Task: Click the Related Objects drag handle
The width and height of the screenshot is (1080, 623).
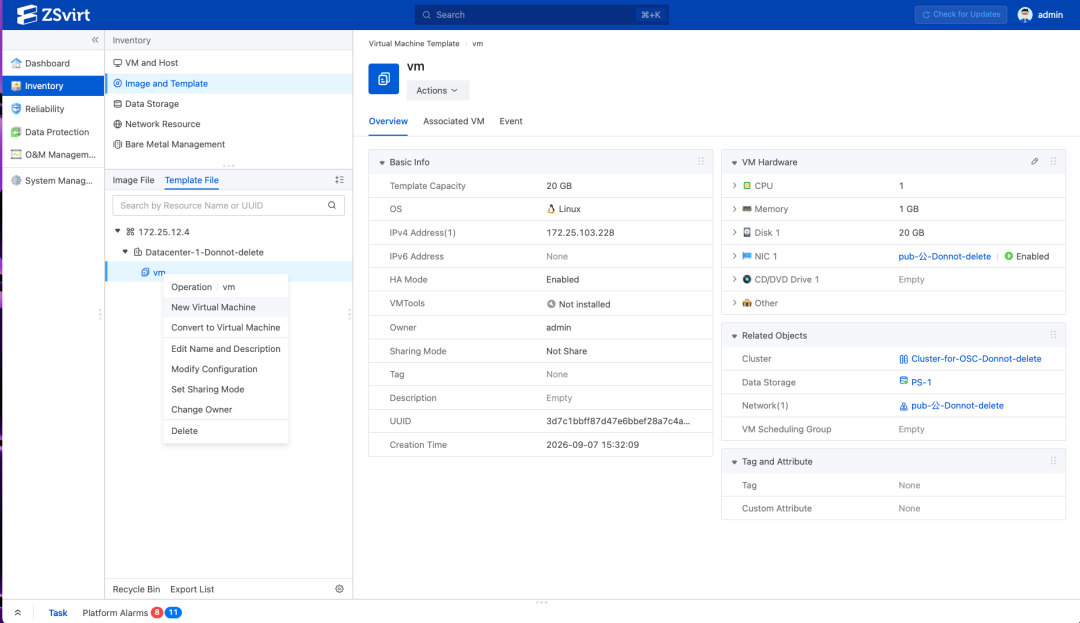Action: (x=1053, y=335)
